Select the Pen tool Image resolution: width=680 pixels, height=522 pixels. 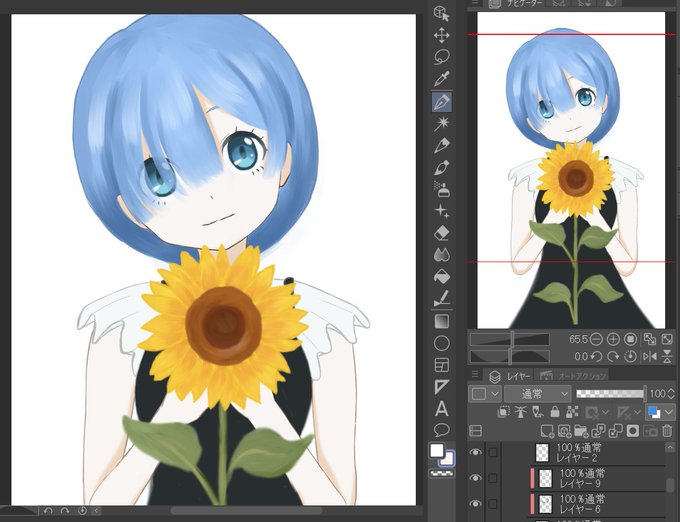[x=442, y=102]
